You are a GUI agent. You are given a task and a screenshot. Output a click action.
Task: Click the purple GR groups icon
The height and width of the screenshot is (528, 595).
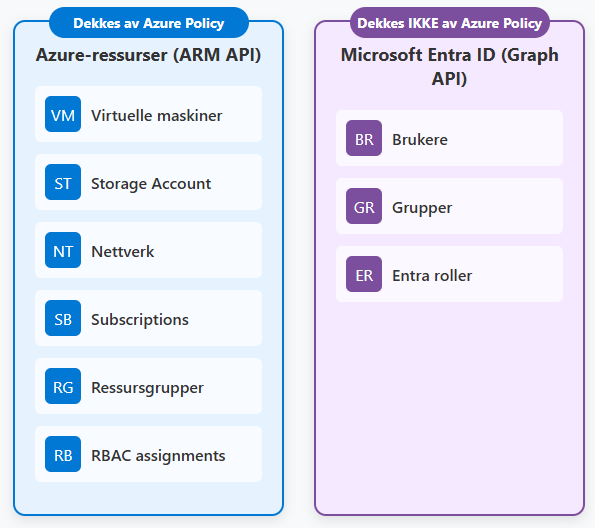(x=364, y=206)
